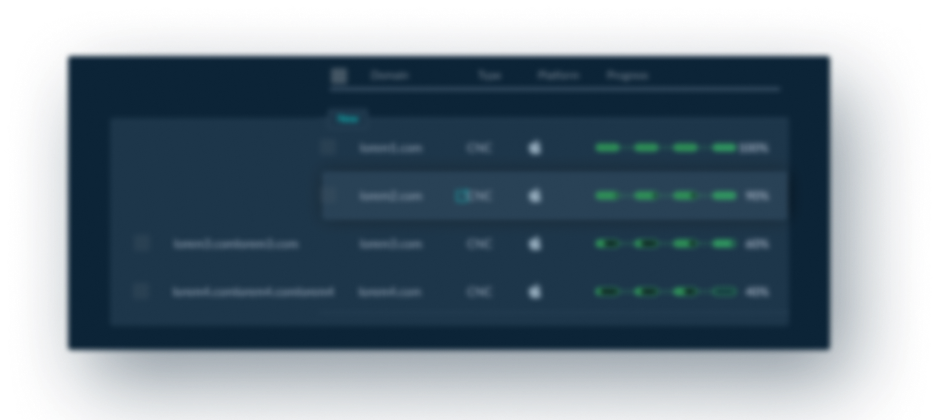
Task: Click the long leftmost text in lorem4.com row
Action: click(x=253, y=291)
